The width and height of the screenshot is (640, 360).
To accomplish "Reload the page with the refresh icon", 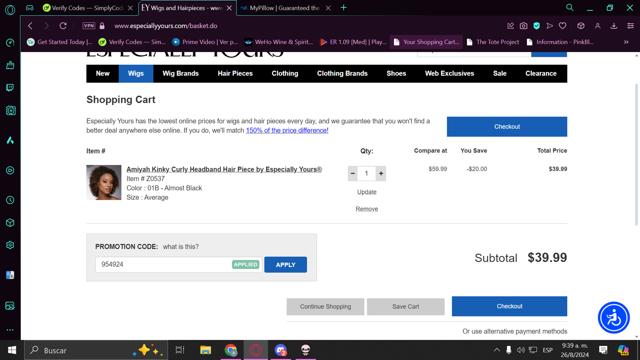I will [x=63, y=26].
